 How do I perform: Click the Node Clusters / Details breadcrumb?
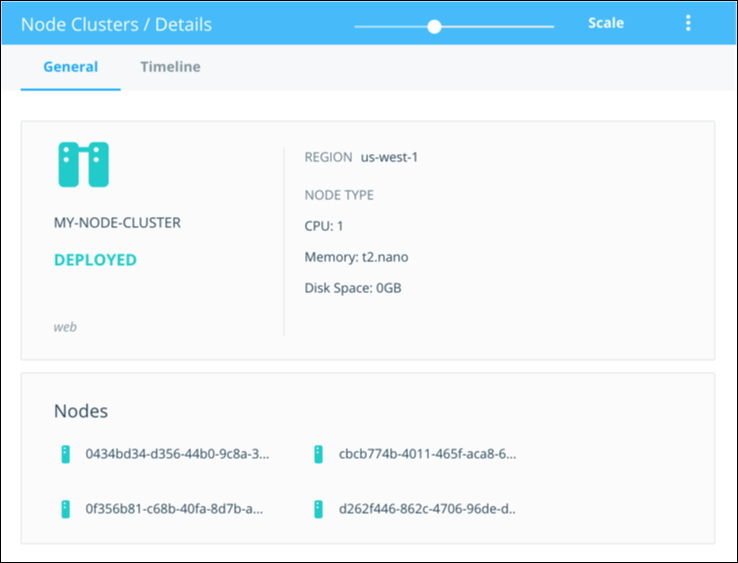click(116, 24)
